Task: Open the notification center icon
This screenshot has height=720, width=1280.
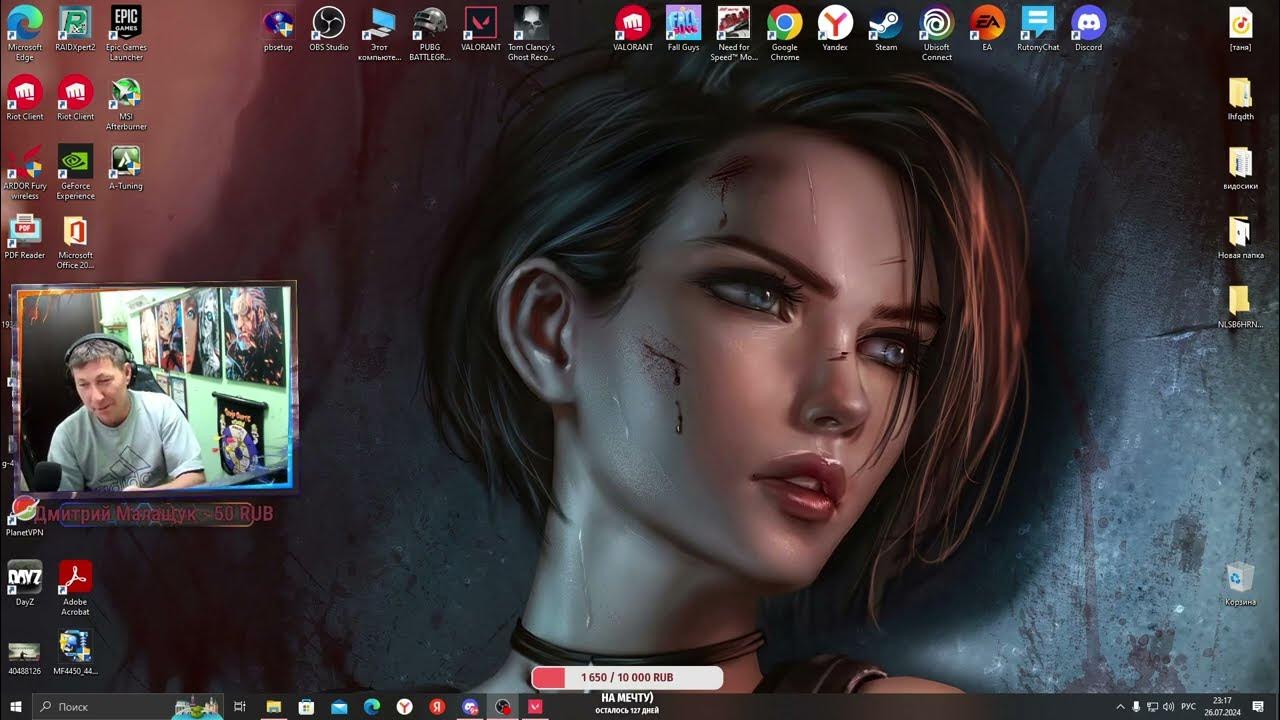Action: (1258, 707)
